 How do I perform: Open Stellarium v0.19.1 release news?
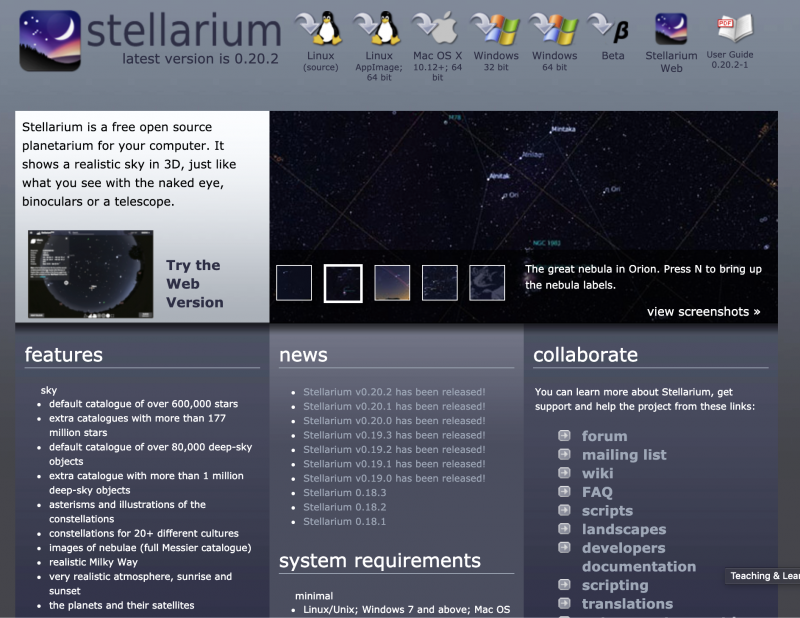click(394, 464)
